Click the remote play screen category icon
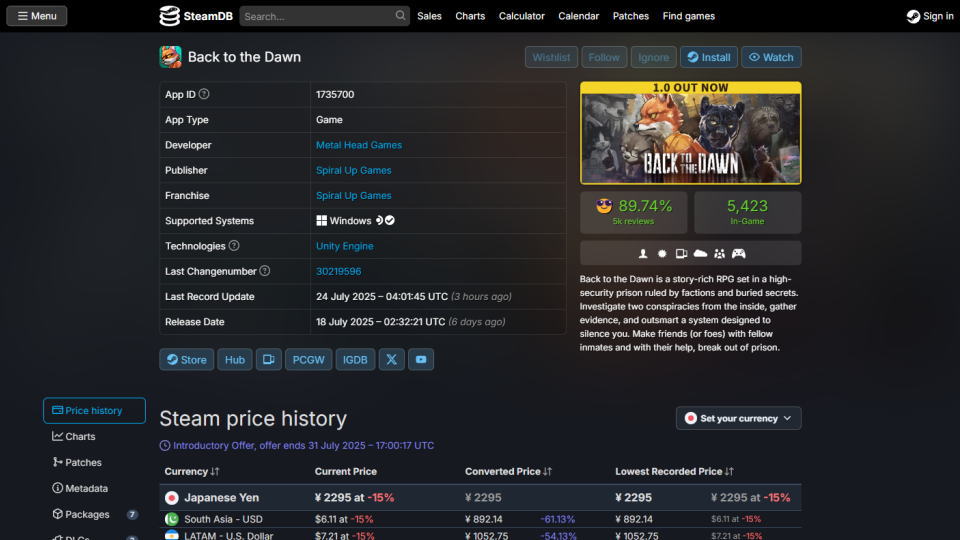The image size is (960, 540). tap(681, 253)
